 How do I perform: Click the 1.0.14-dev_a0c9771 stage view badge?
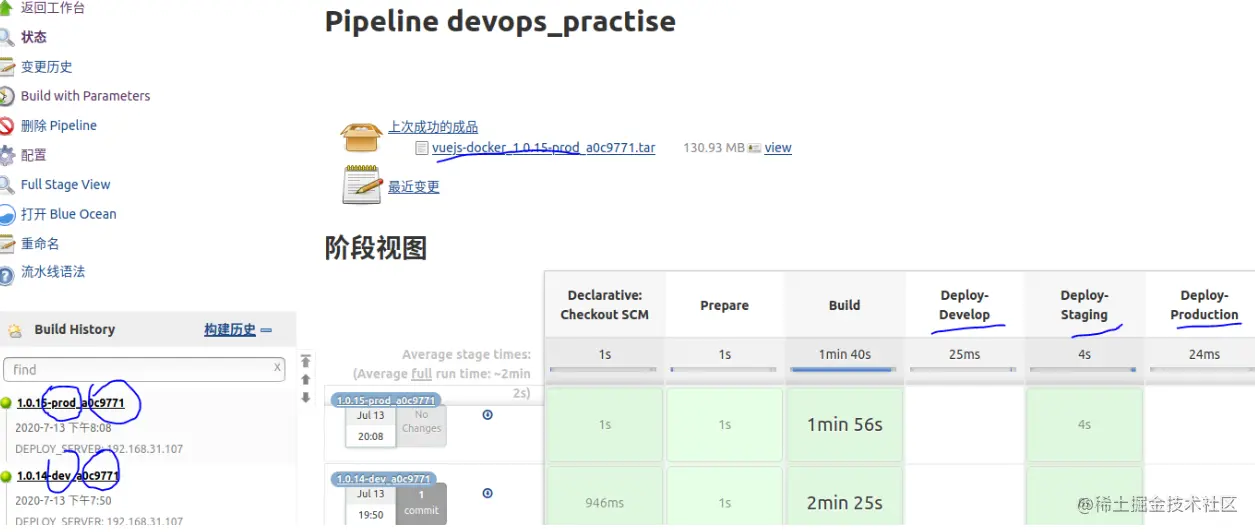(382, 479)
